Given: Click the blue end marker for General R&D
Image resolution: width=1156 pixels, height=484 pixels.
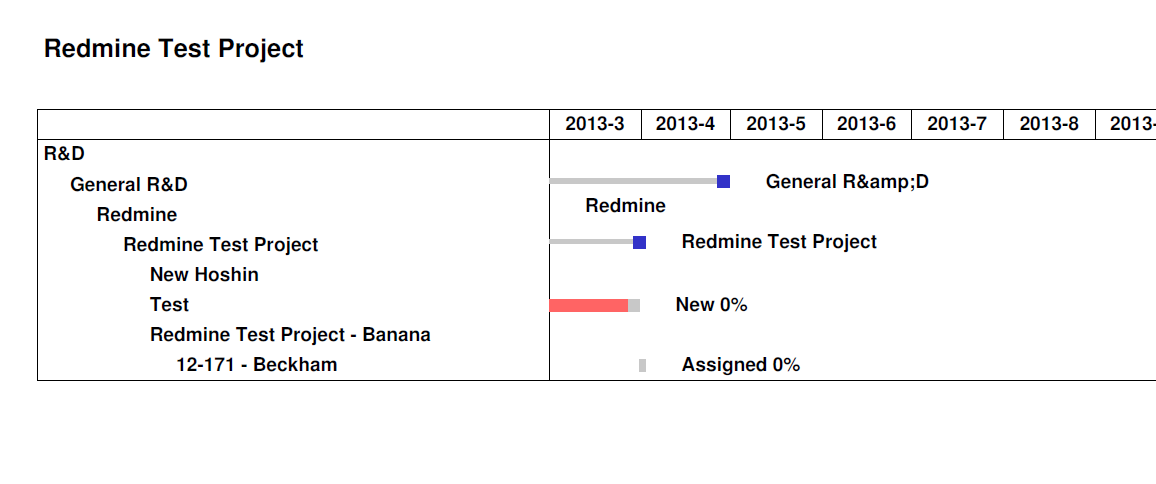Looking at the screenshot, I should 723,181.
